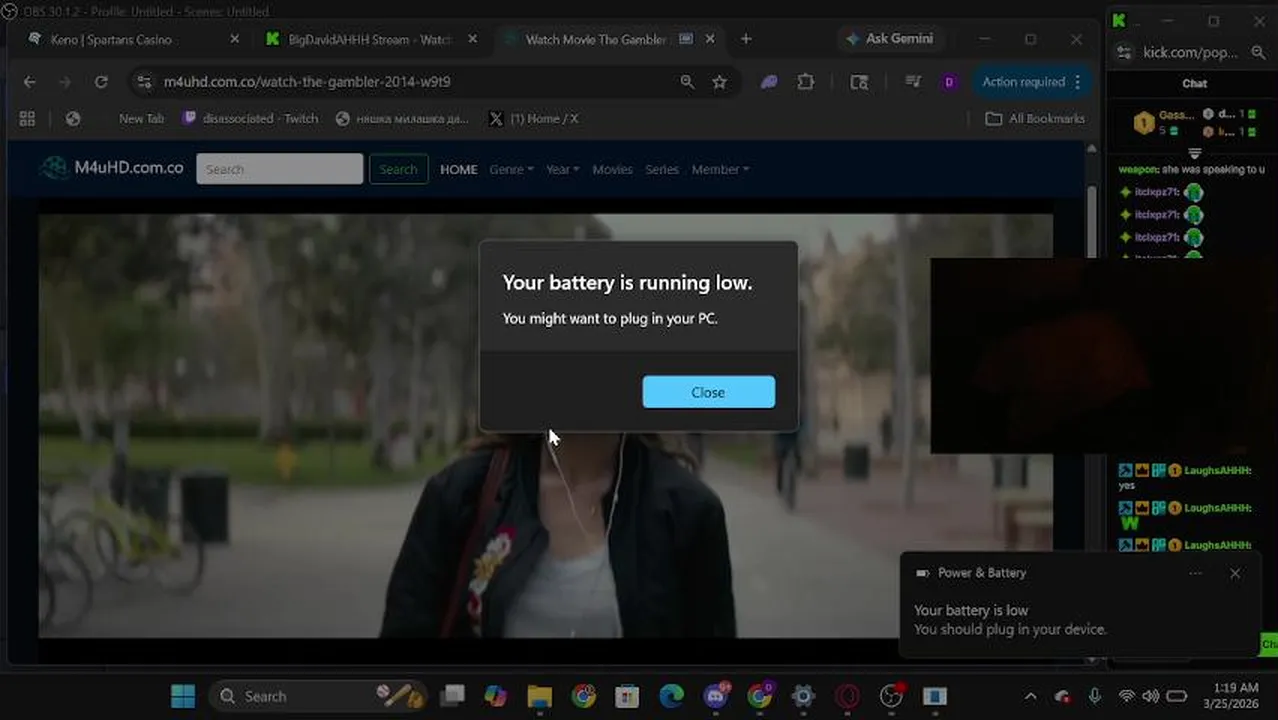The width and height of the screenshot is (1278, 720).
Task: Expand the Member dropdown
Action: point(720,169)
